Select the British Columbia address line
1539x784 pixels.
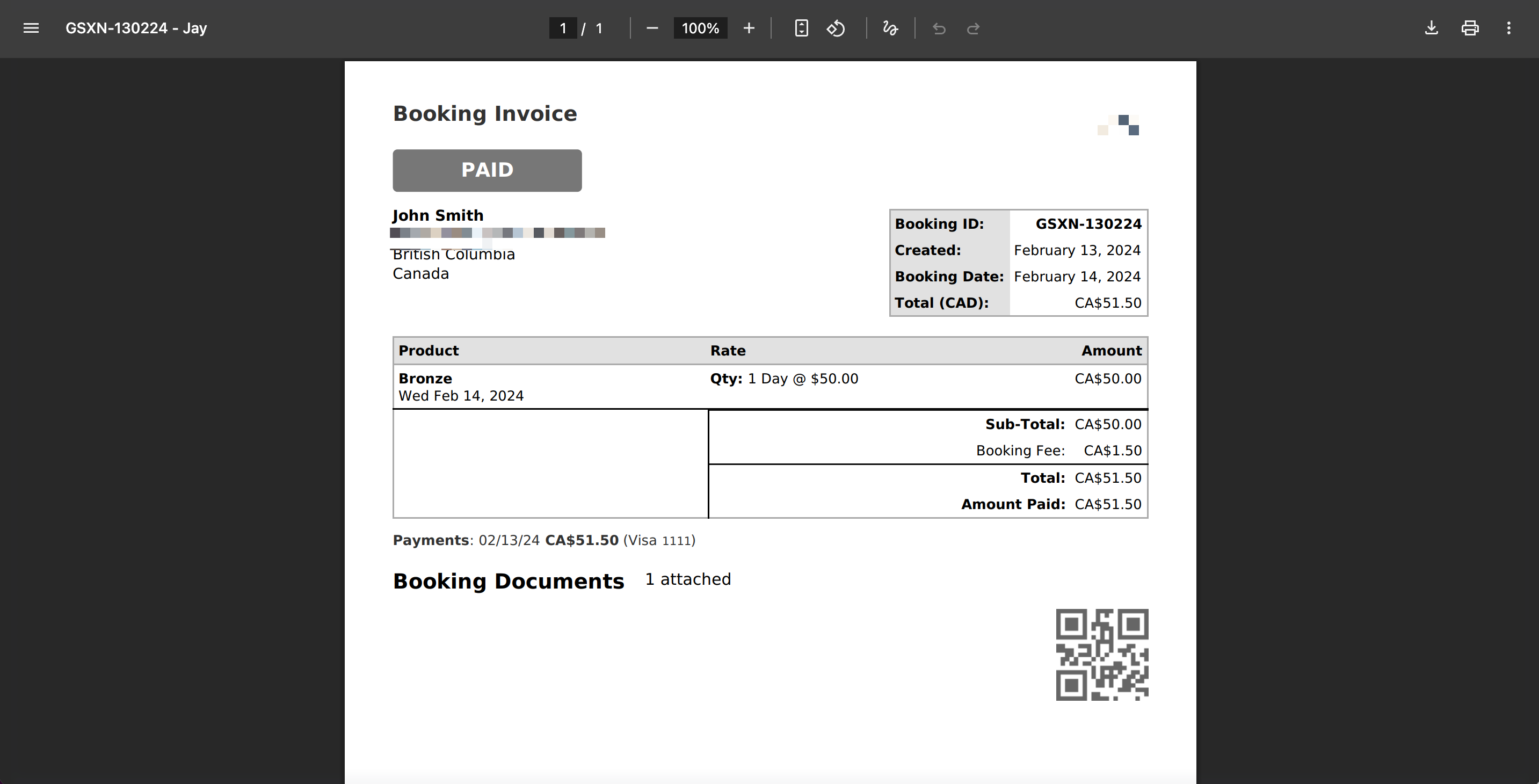tap(453, 255)
